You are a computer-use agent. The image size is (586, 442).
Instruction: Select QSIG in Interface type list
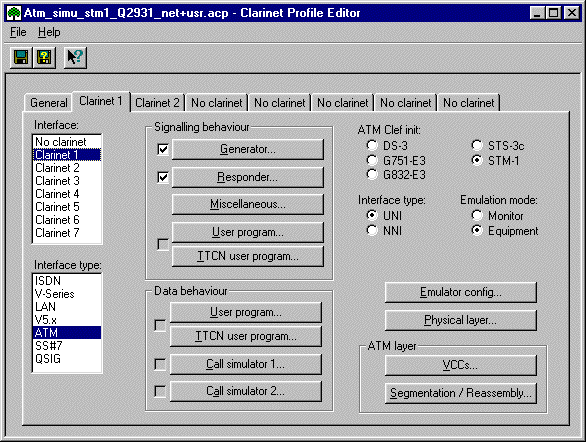point(67,359)
